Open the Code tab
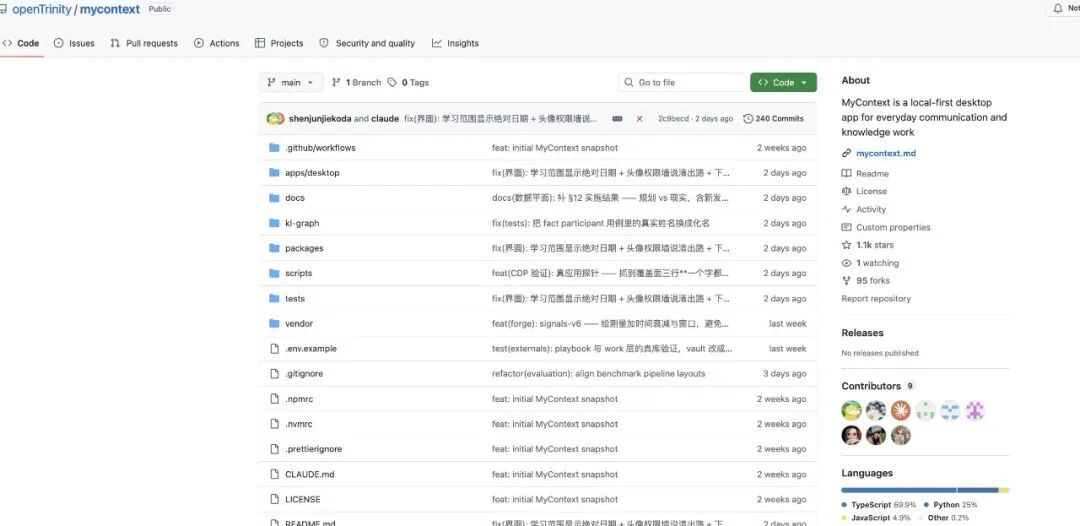The width and height of the screenshot is (1080, 526). pos(21,43)
